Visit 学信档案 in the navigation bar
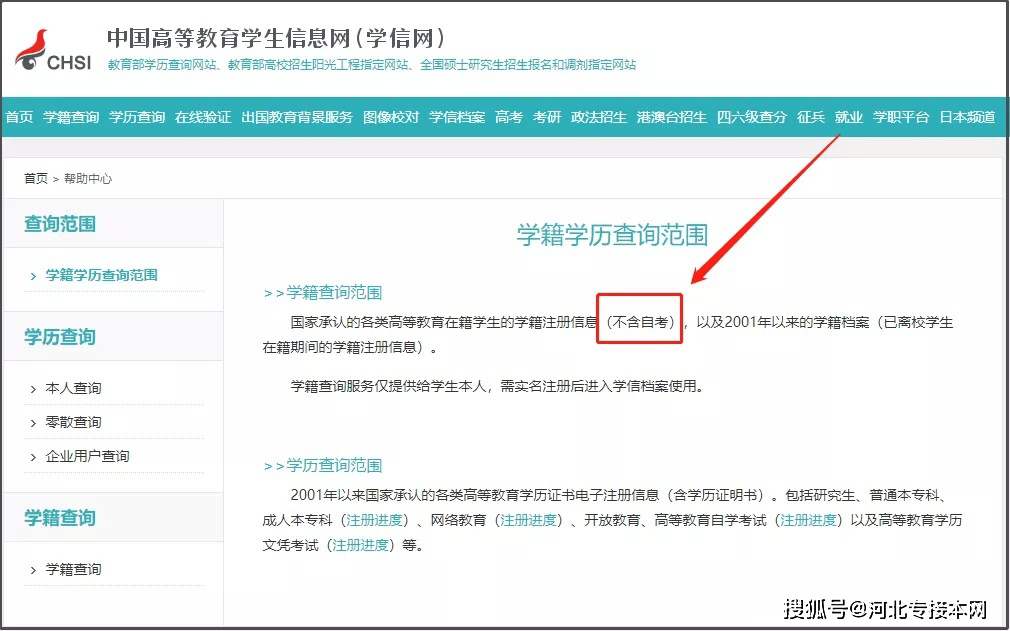1010x631 pixels. pos(457,116)
